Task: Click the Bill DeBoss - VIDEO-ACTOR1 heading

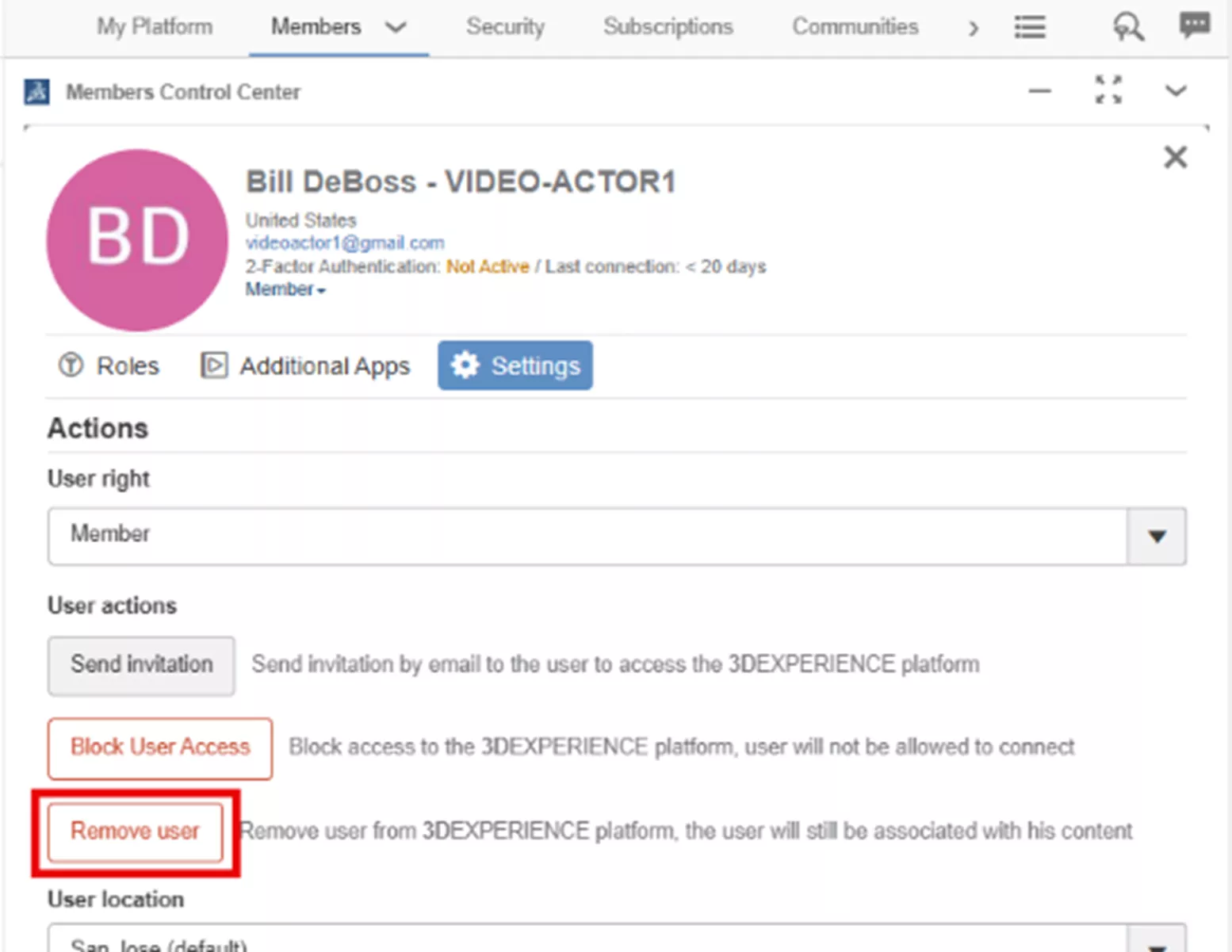Action: click(x=461, y=182)
